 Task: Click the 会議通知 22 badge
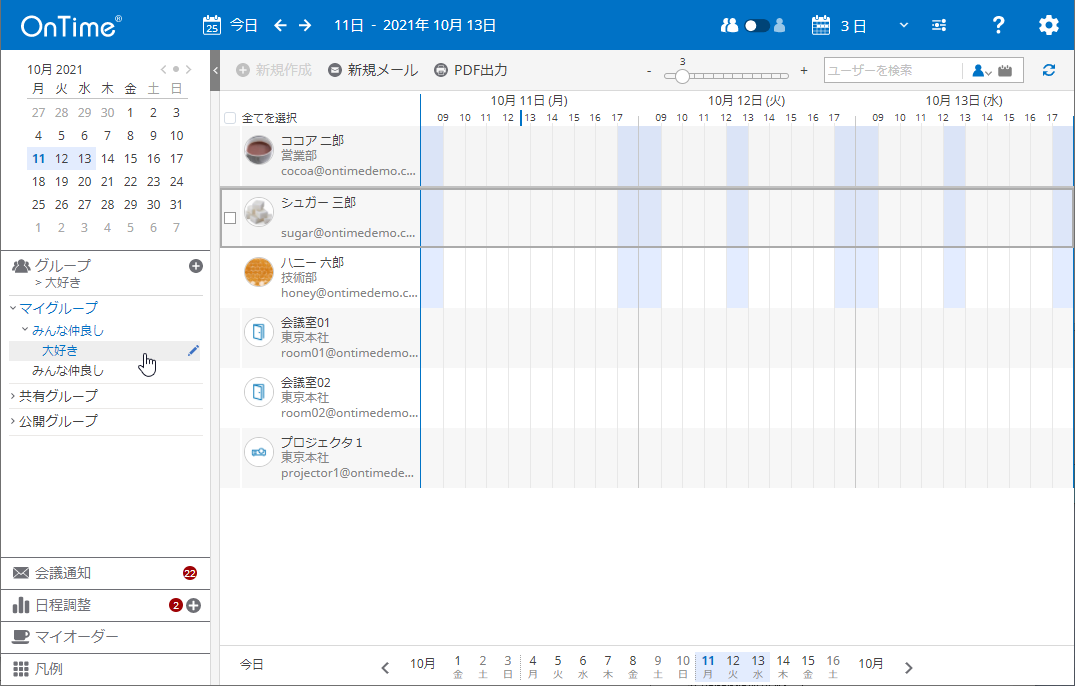click(x=190, y=573)
